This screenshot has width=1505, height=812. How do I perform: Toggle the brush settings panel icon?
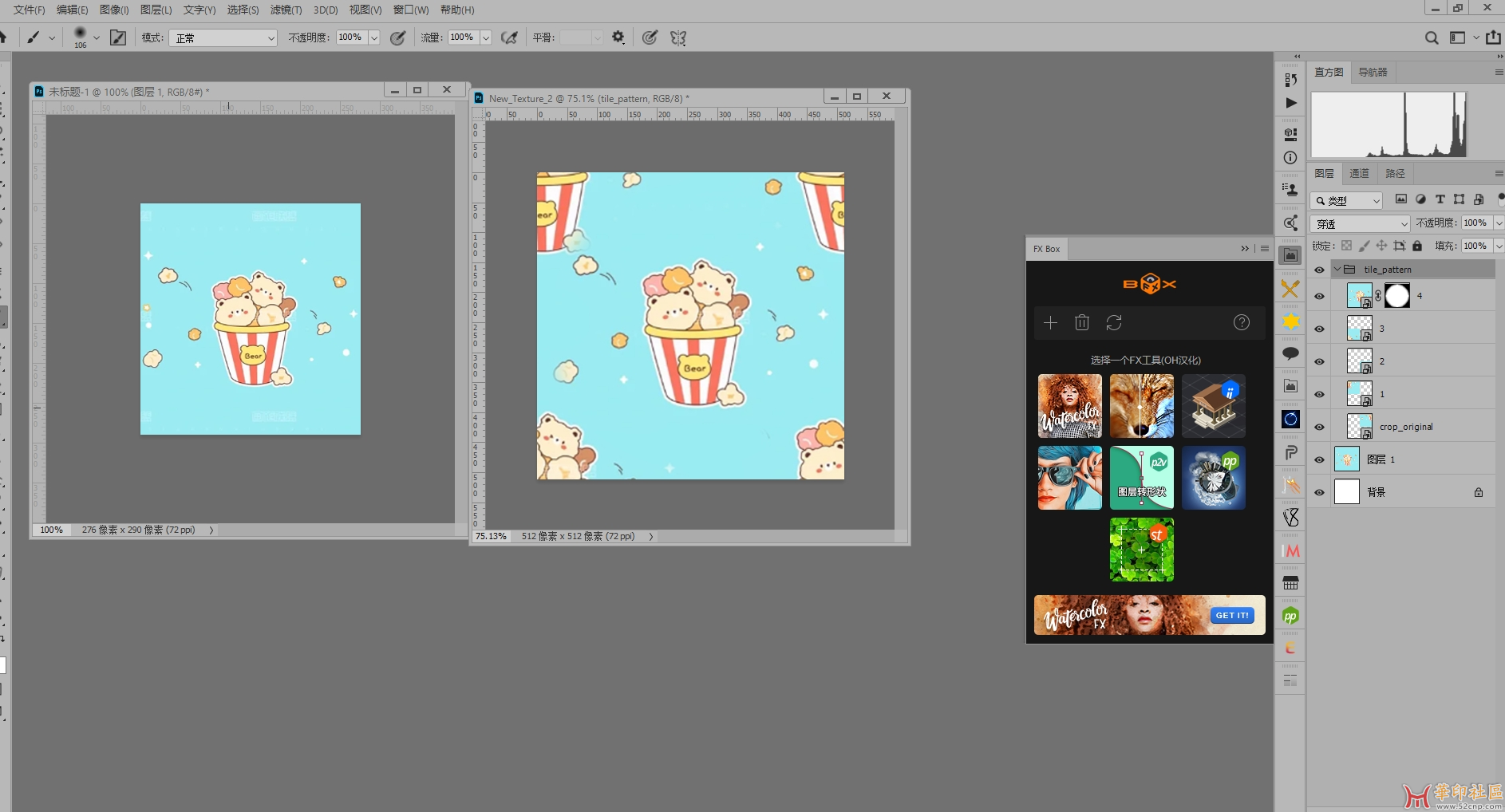coord(118,37)
